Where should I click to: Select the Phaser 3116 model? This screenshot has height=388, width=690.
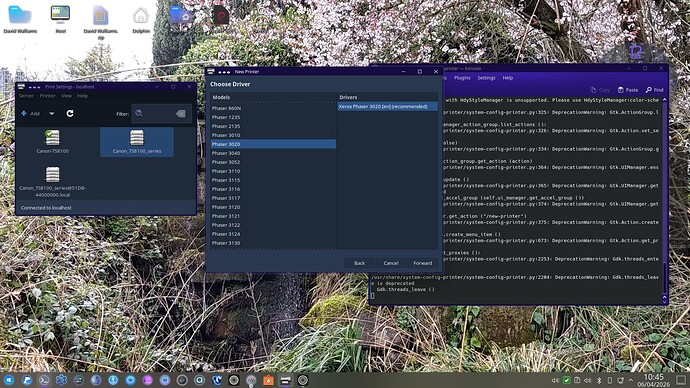pos(273,189)
